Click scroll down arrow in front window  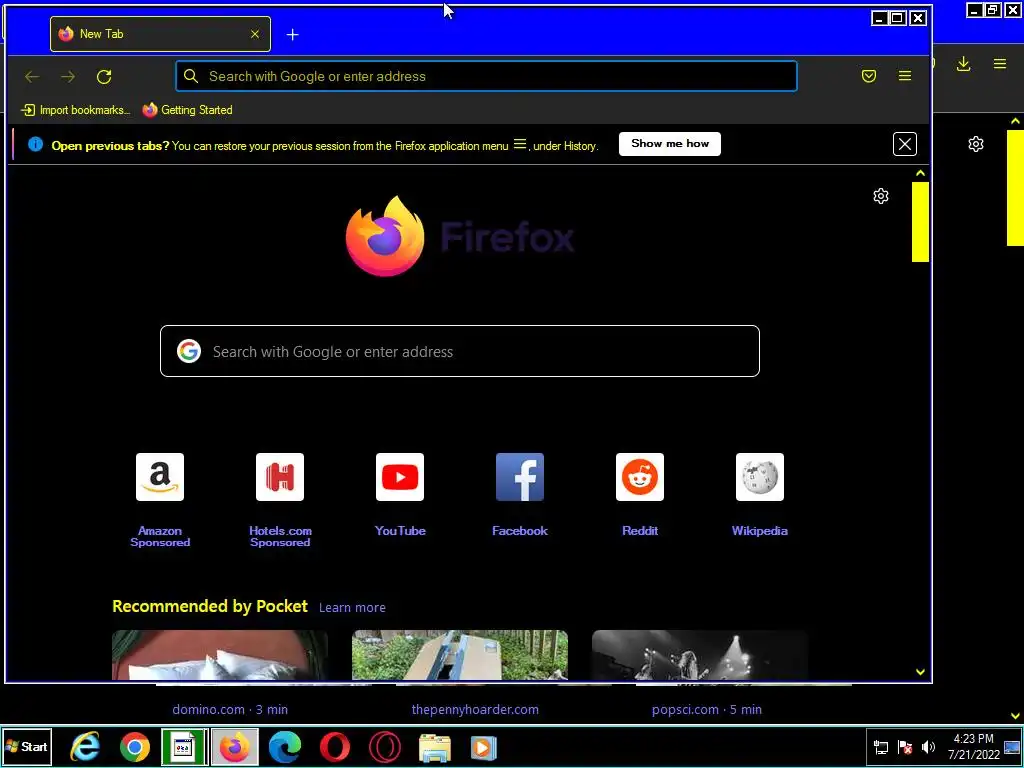click(920, 672)
